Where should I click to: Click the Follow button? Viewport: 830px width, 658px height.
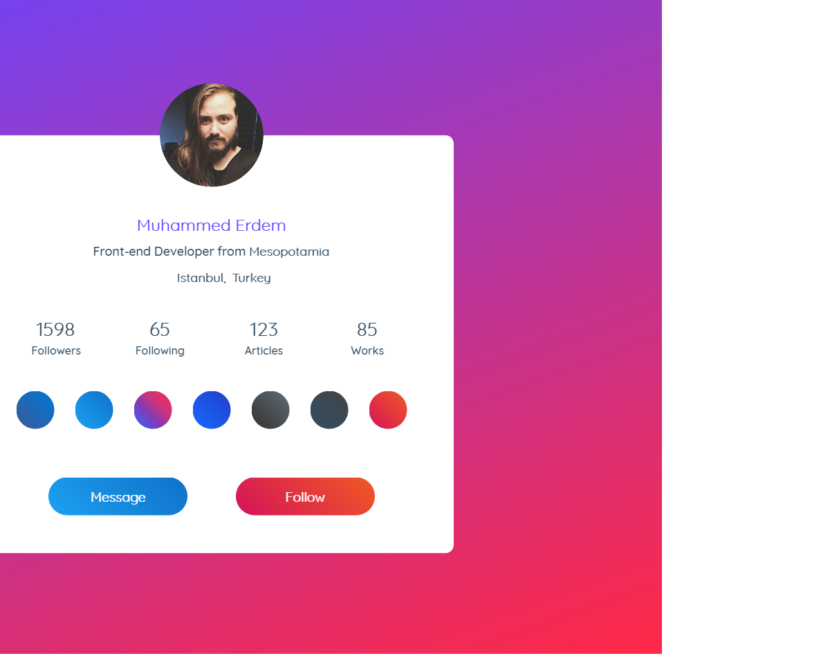click(x=305, y=497)
